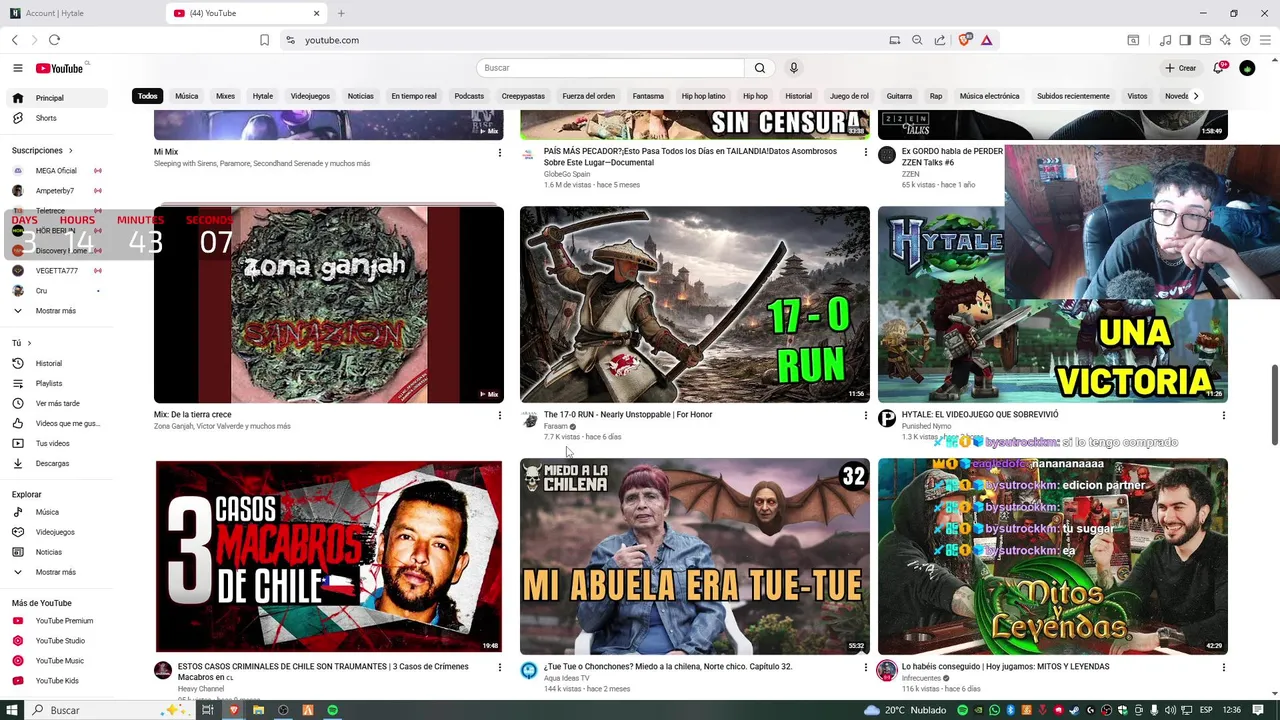Image resolution: width=1280 pixels, height=720 pixels.
Task: Reload the page
Action: (x=54, y=40)
